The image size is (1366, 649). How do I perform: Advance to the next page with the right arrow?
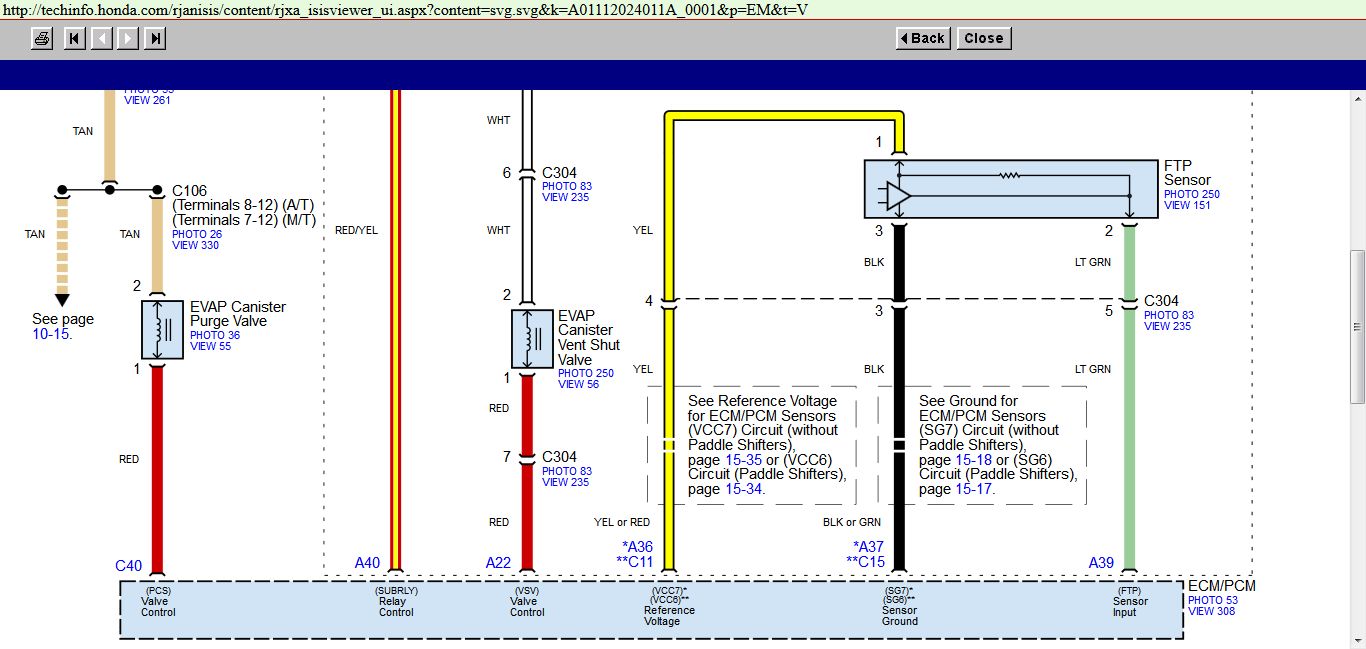pyautogui.click(x=128, y=38)
